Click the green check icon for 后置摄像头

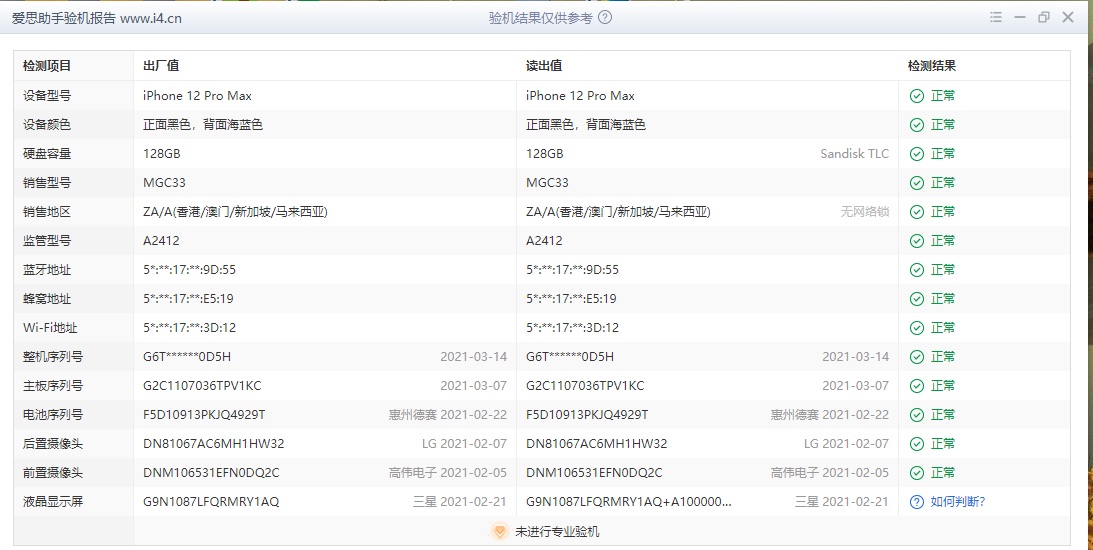tap(917, 444)
